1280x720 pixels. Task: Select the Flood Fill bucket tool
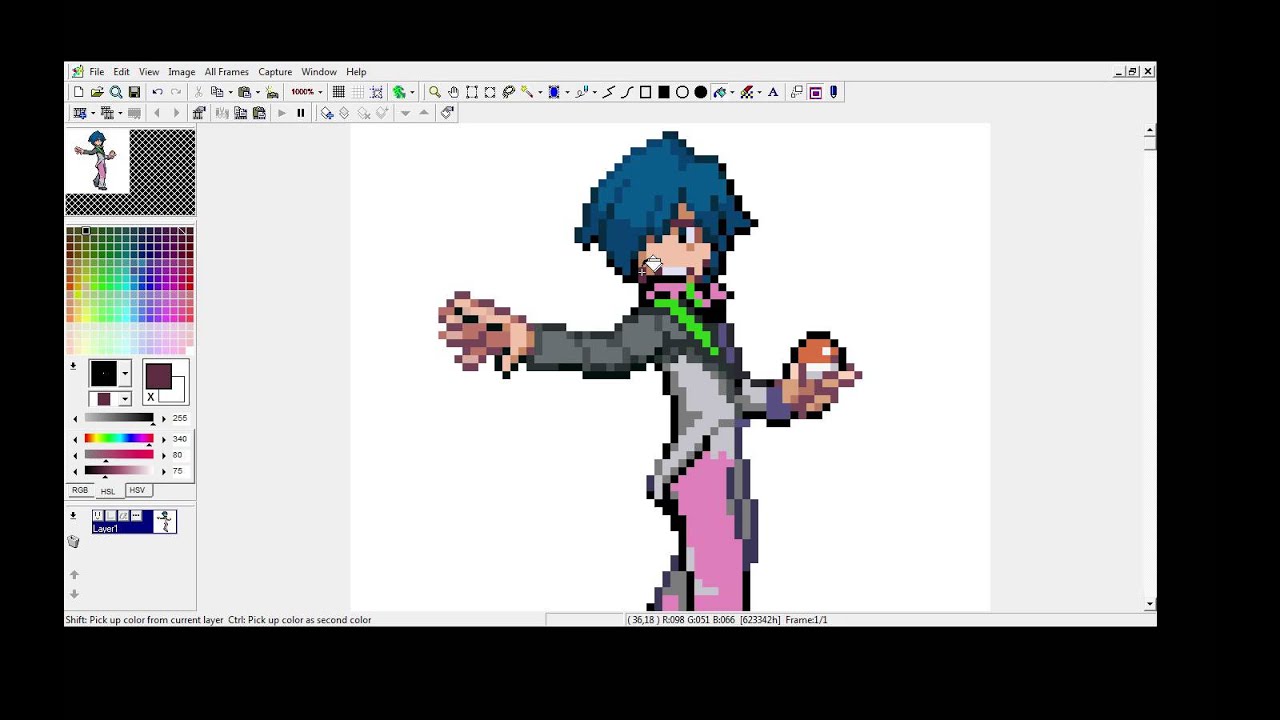click(x=720, y=92)
